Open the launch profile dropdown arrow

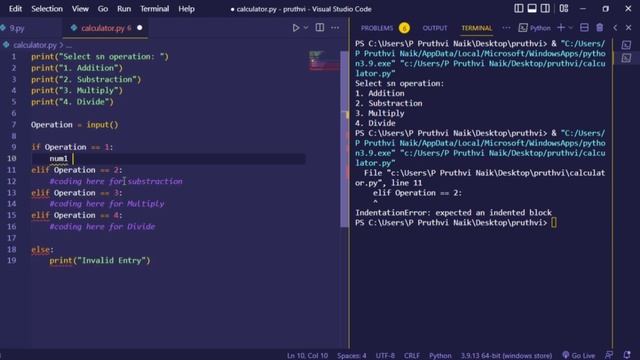(571, 28)
